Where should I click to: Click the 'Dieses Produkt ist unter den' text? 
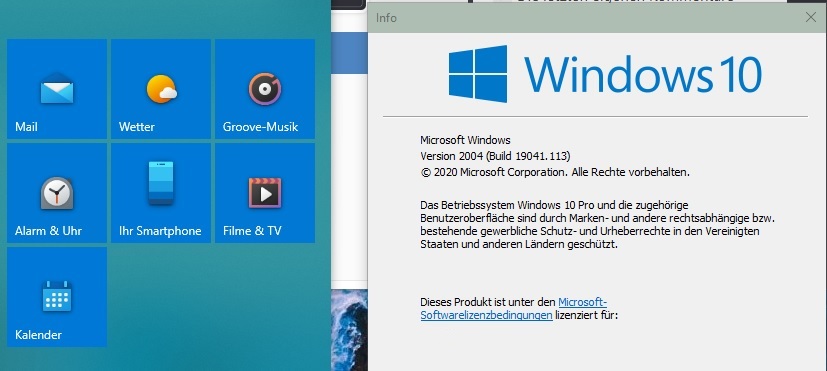488,302
